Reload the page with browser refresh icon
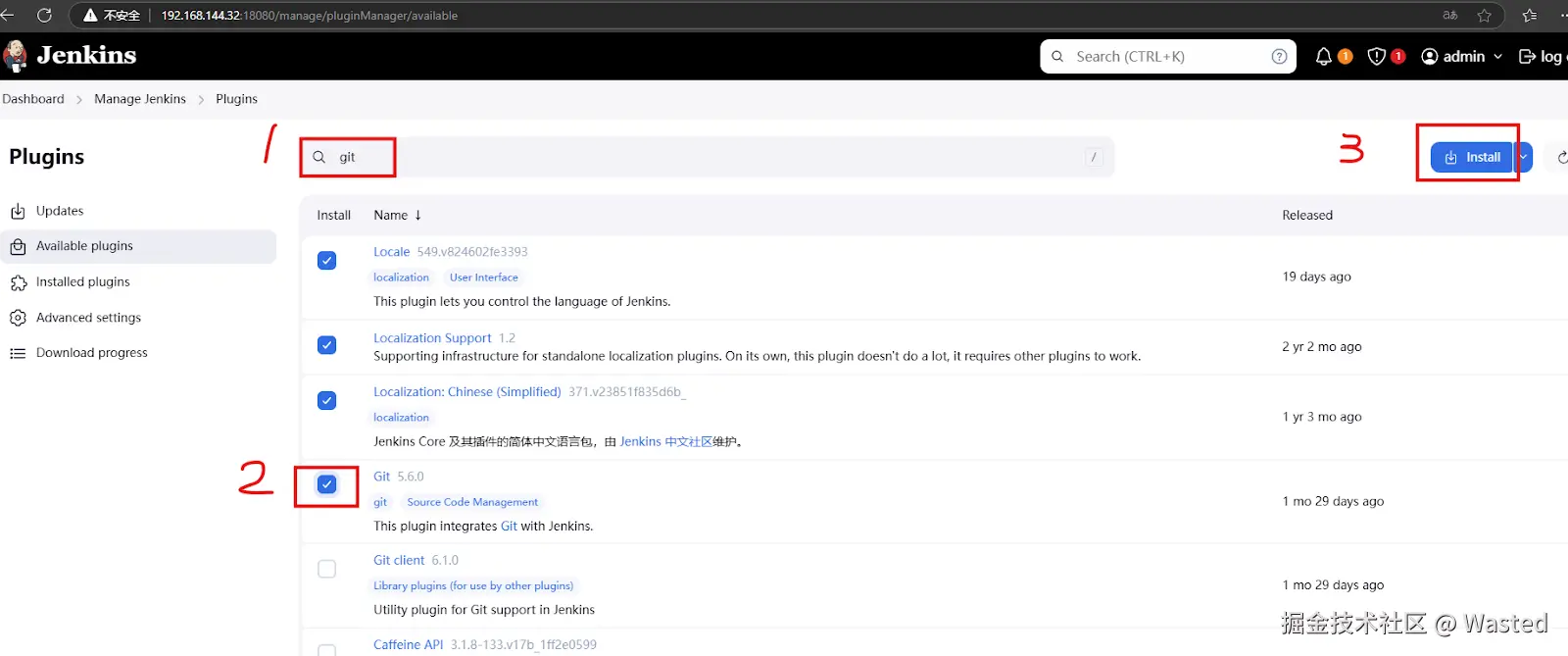The image size is (1568, 656). (44, 15)
